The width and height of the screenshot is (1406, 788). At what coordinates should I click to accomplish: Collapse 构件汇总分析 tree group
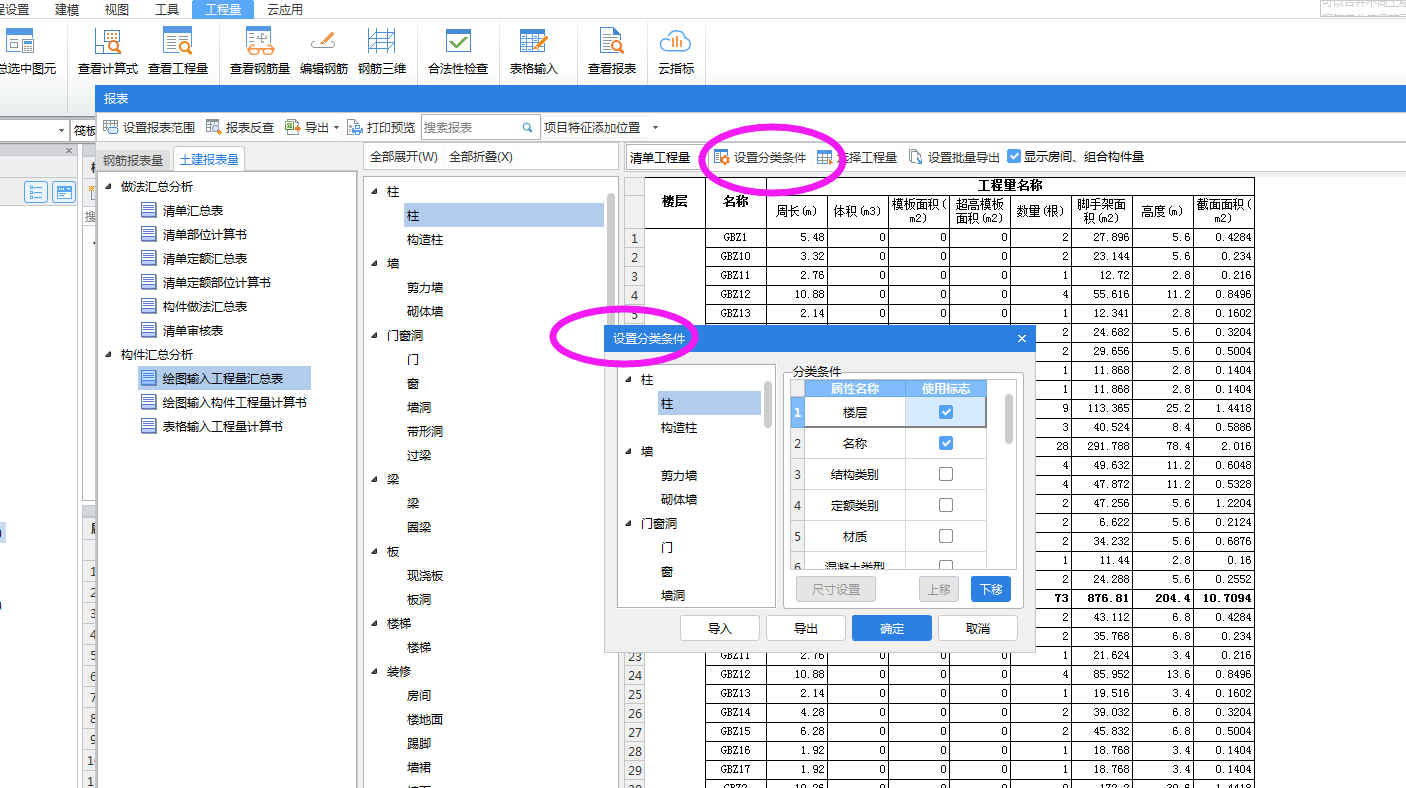pos(110,354)
